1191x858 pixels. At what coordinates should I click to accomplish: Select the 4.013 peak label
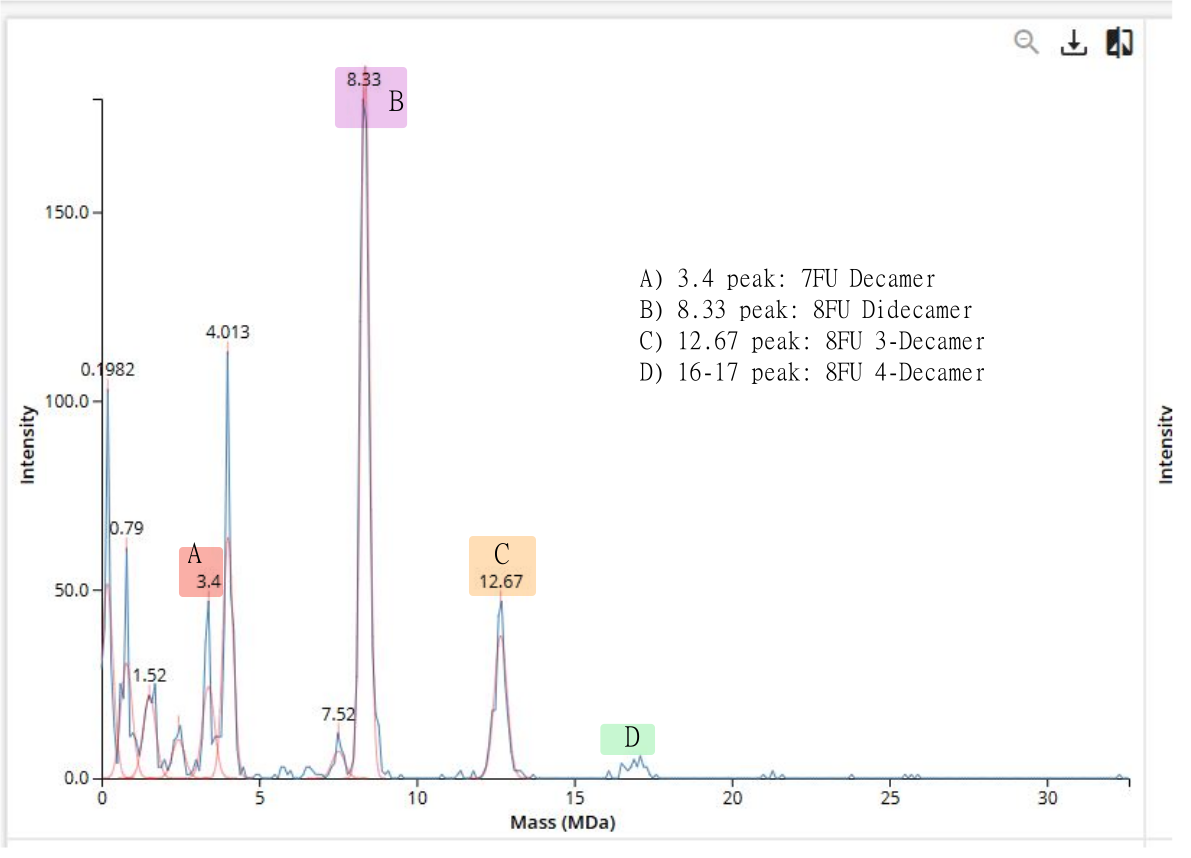[x=227, y=332]
